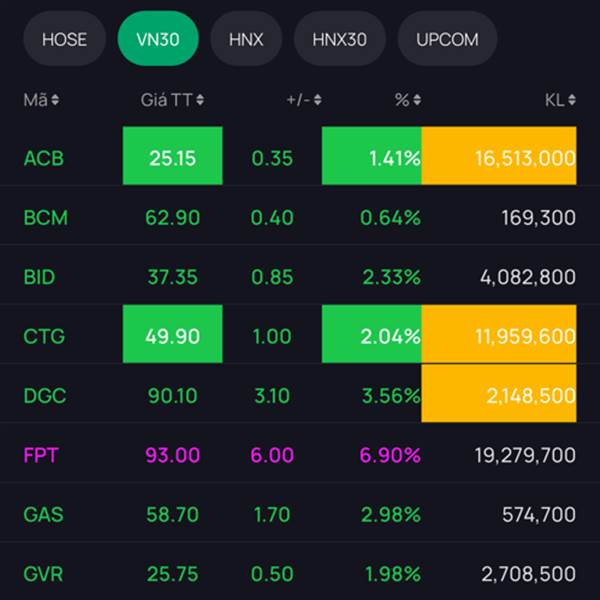The height and width of the screenshot is (600, 600).
Task: View the DGC stock entry
Action: pyautogui.click(x=45, y=396)
